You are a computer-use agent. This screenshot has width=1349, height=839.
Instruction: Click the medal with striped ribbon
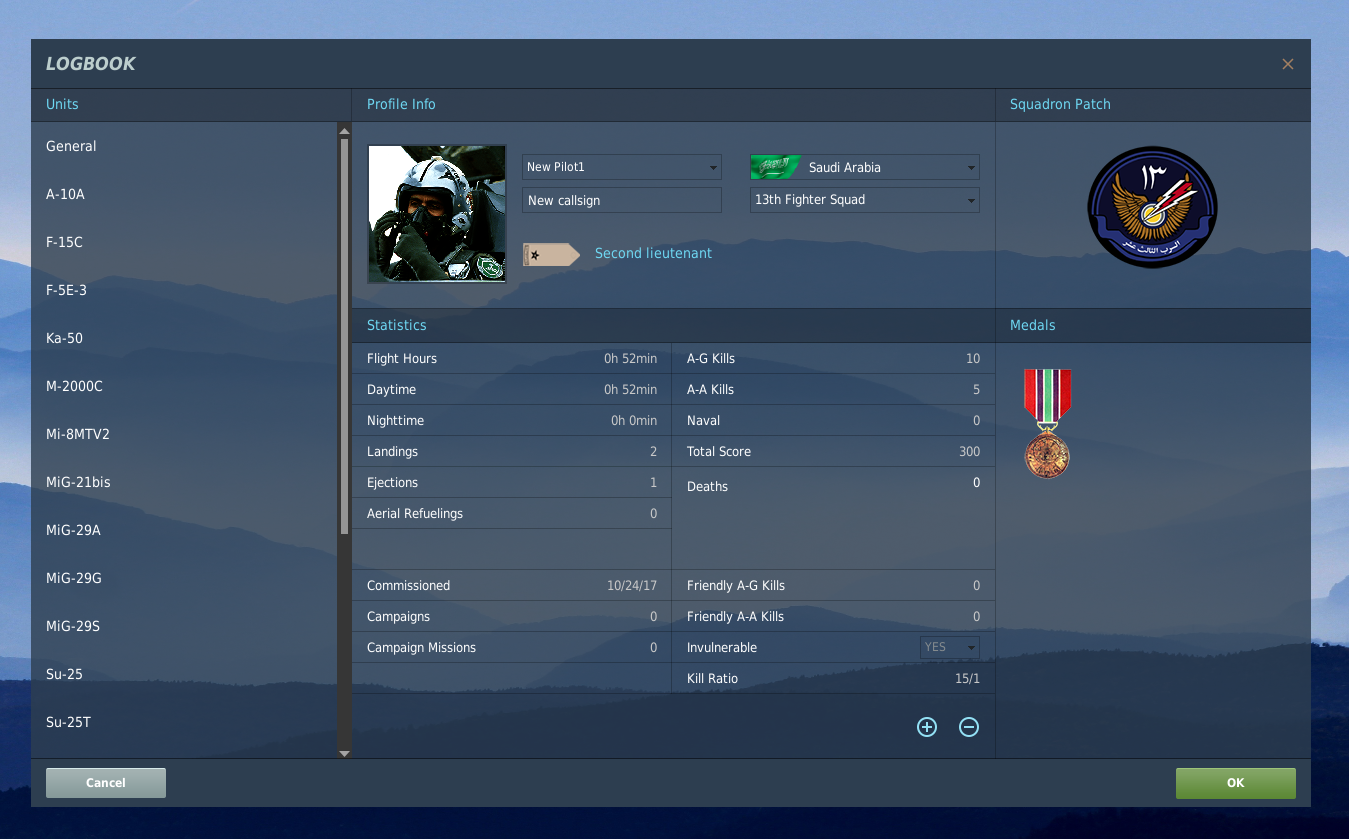click(1047, 423)
